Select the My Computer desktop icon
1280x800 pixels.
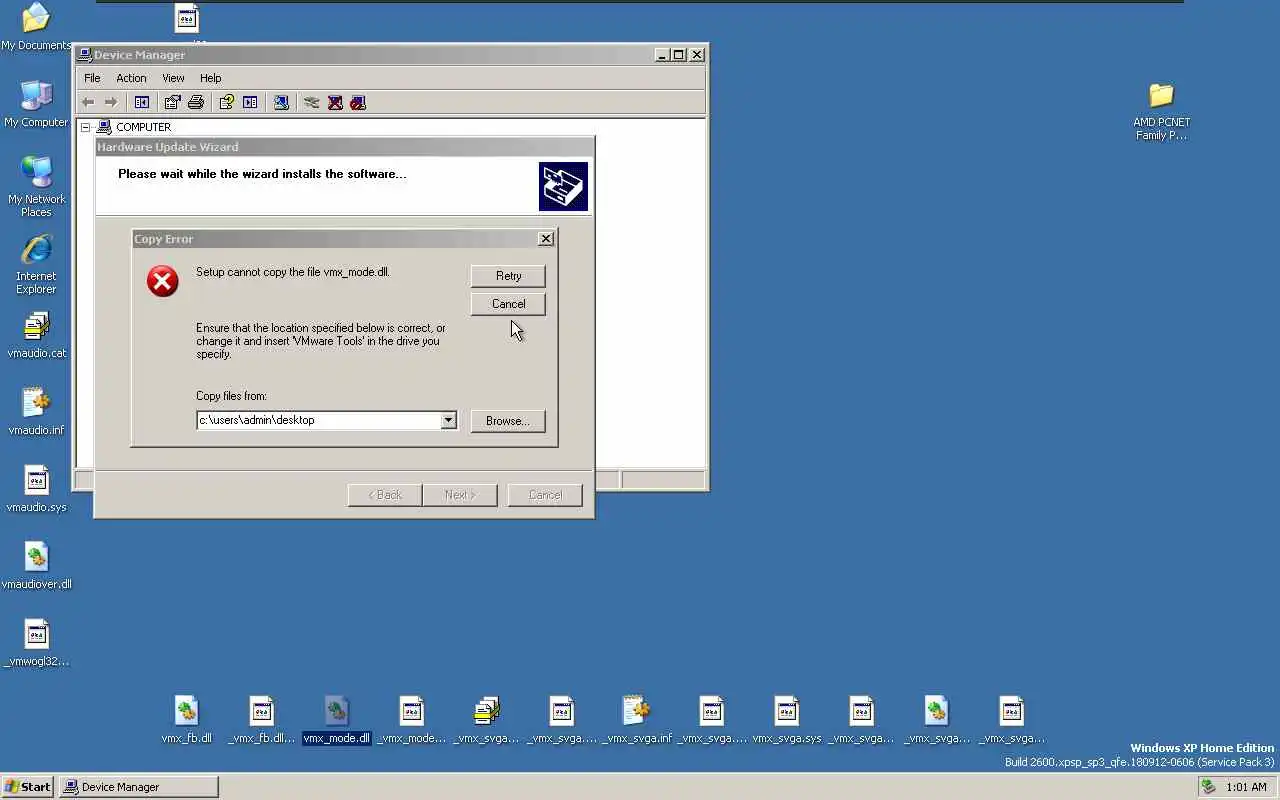36,103
